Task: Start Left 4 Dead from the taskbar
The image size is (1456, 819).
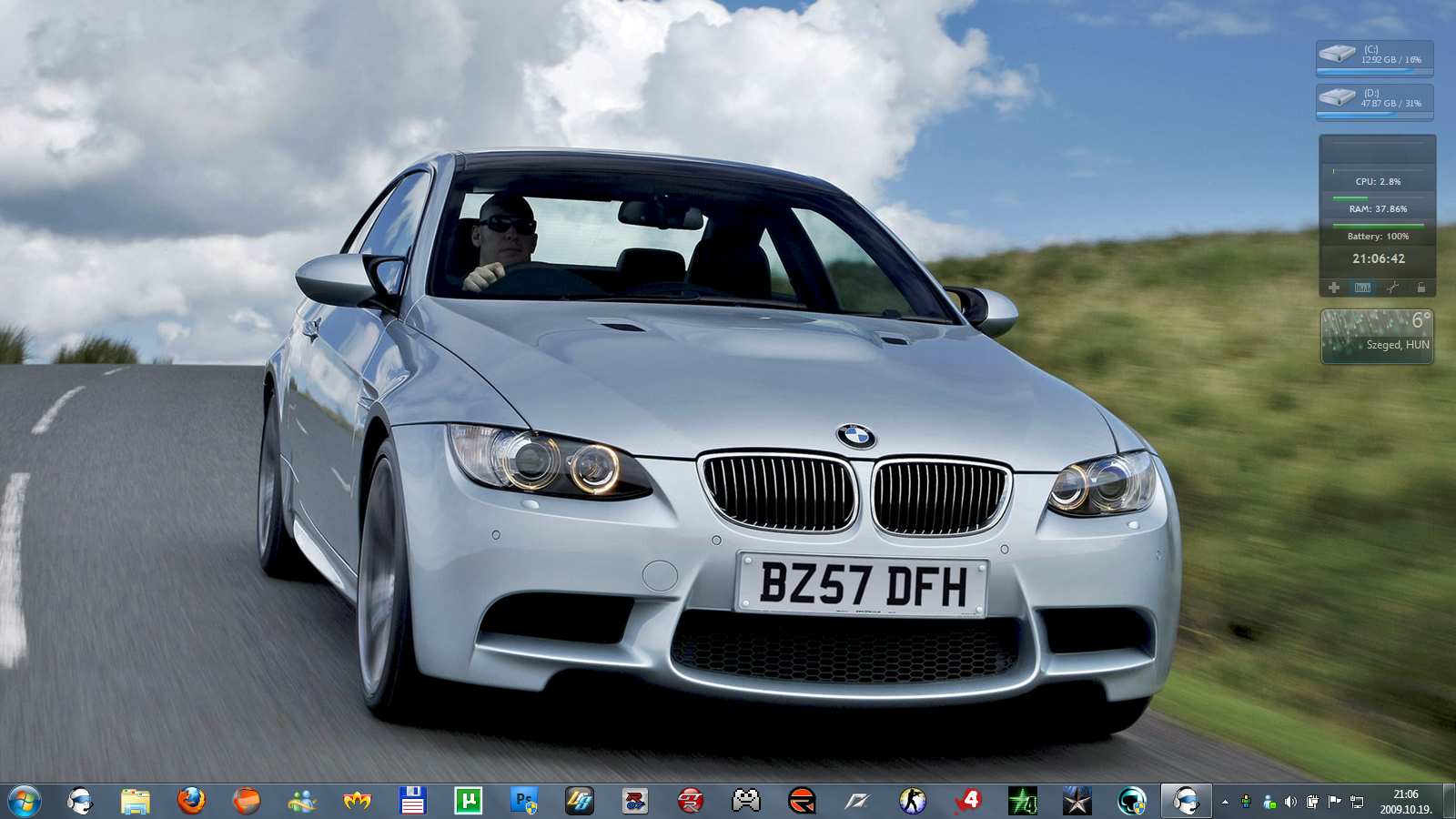Action: (968, 801)
